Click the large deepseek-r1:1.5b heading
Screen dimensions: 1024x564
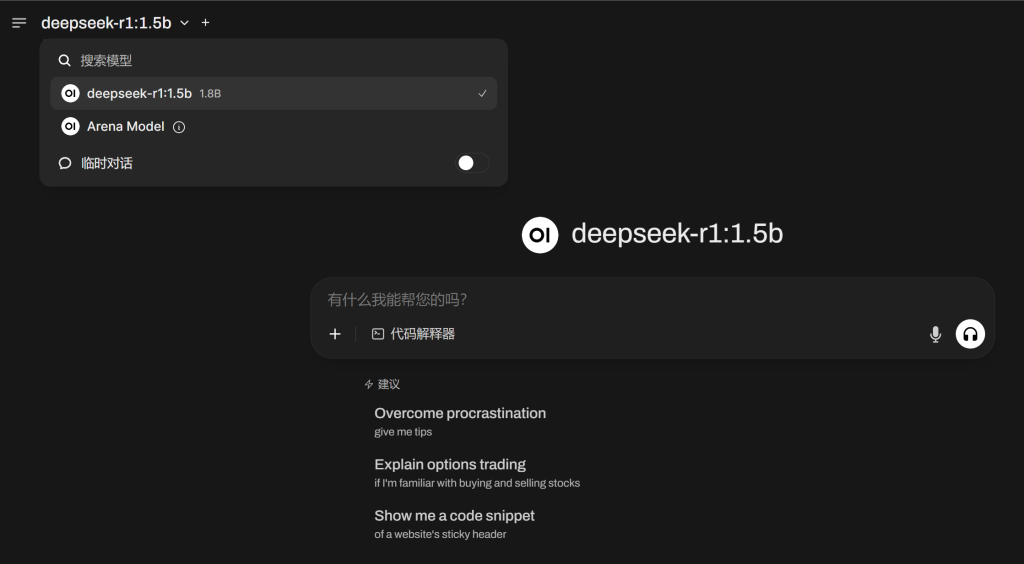677,234
